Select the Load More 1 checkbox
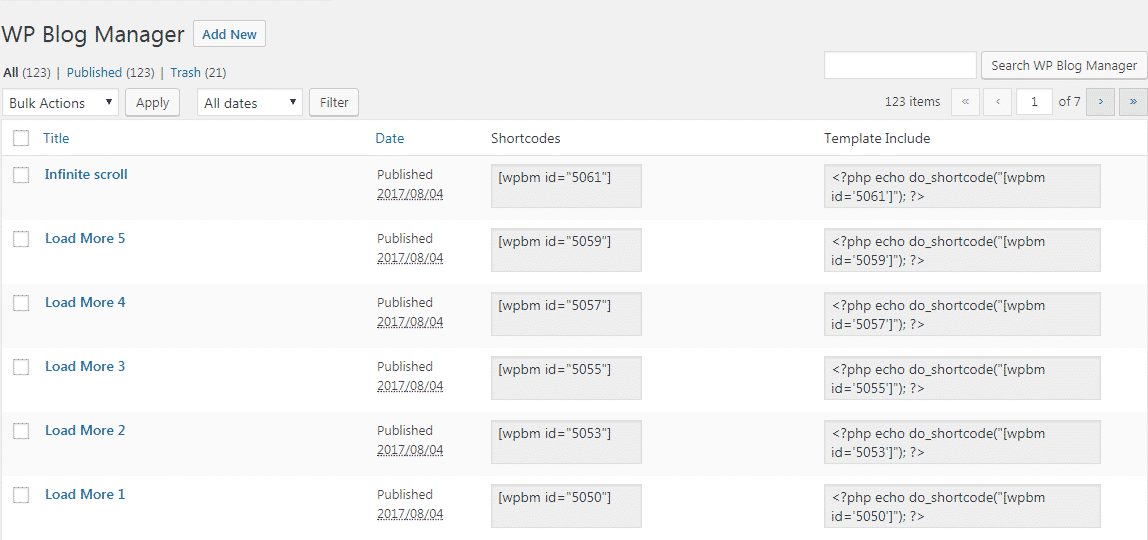The height and width of the screenshot is (540, 1148). coord(21,495)
